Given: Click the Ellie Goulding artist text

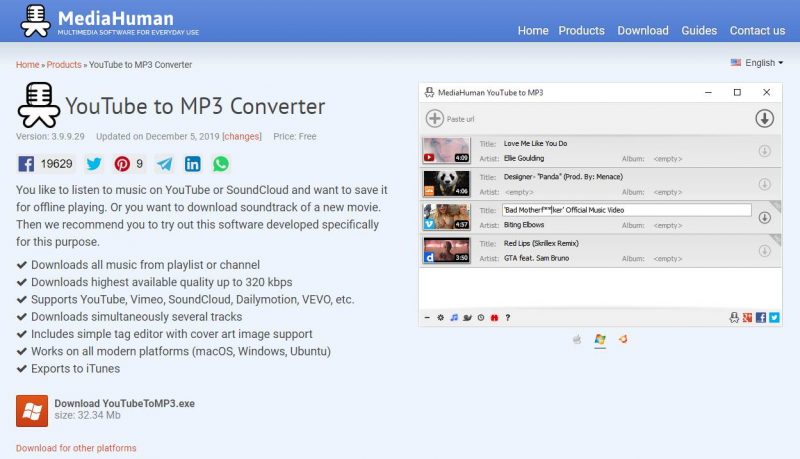Looking at the screenshot, I should pos(524,158).
